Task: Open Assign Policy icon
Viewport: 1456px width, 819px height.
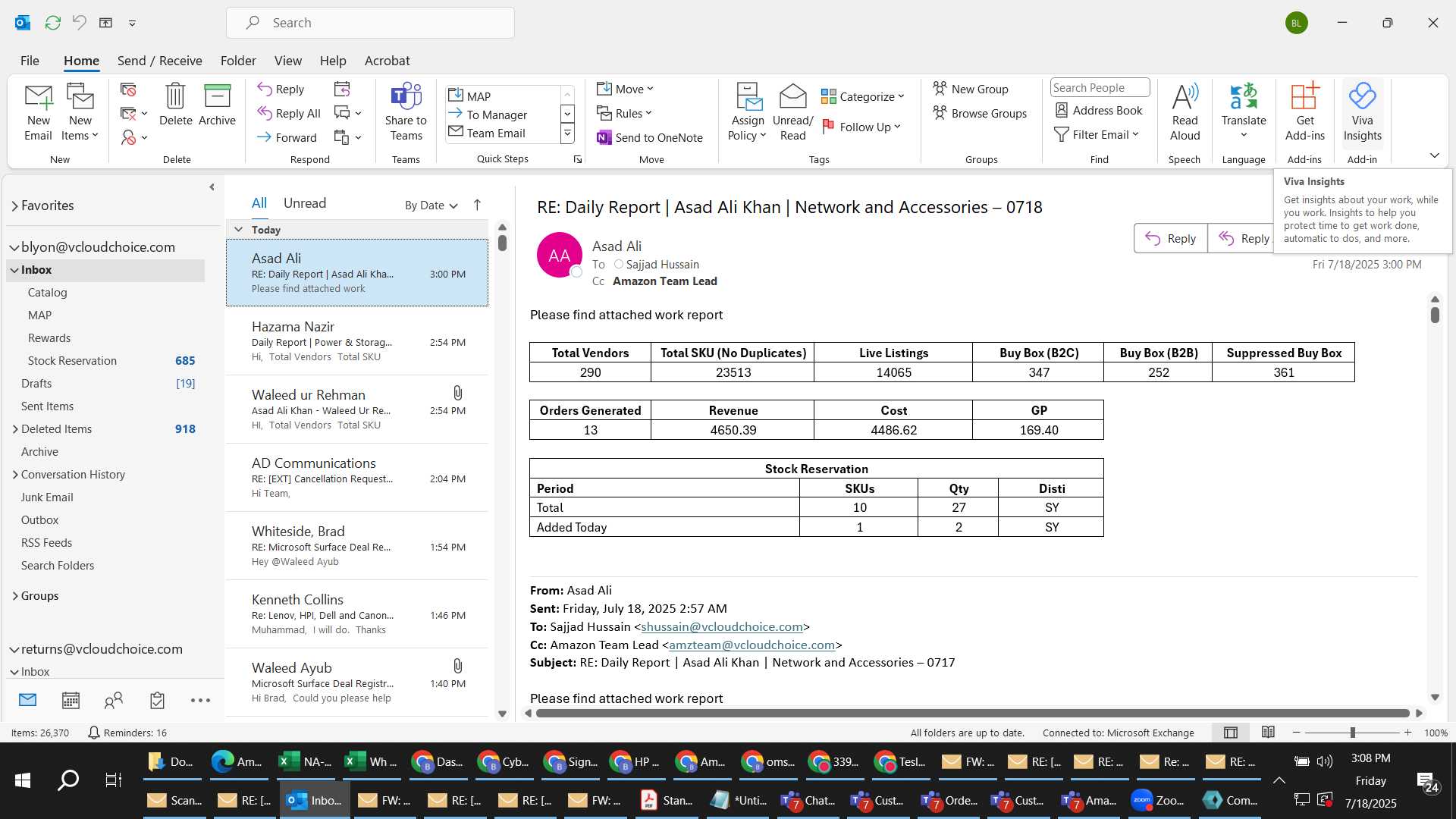Action: (748, 112)
